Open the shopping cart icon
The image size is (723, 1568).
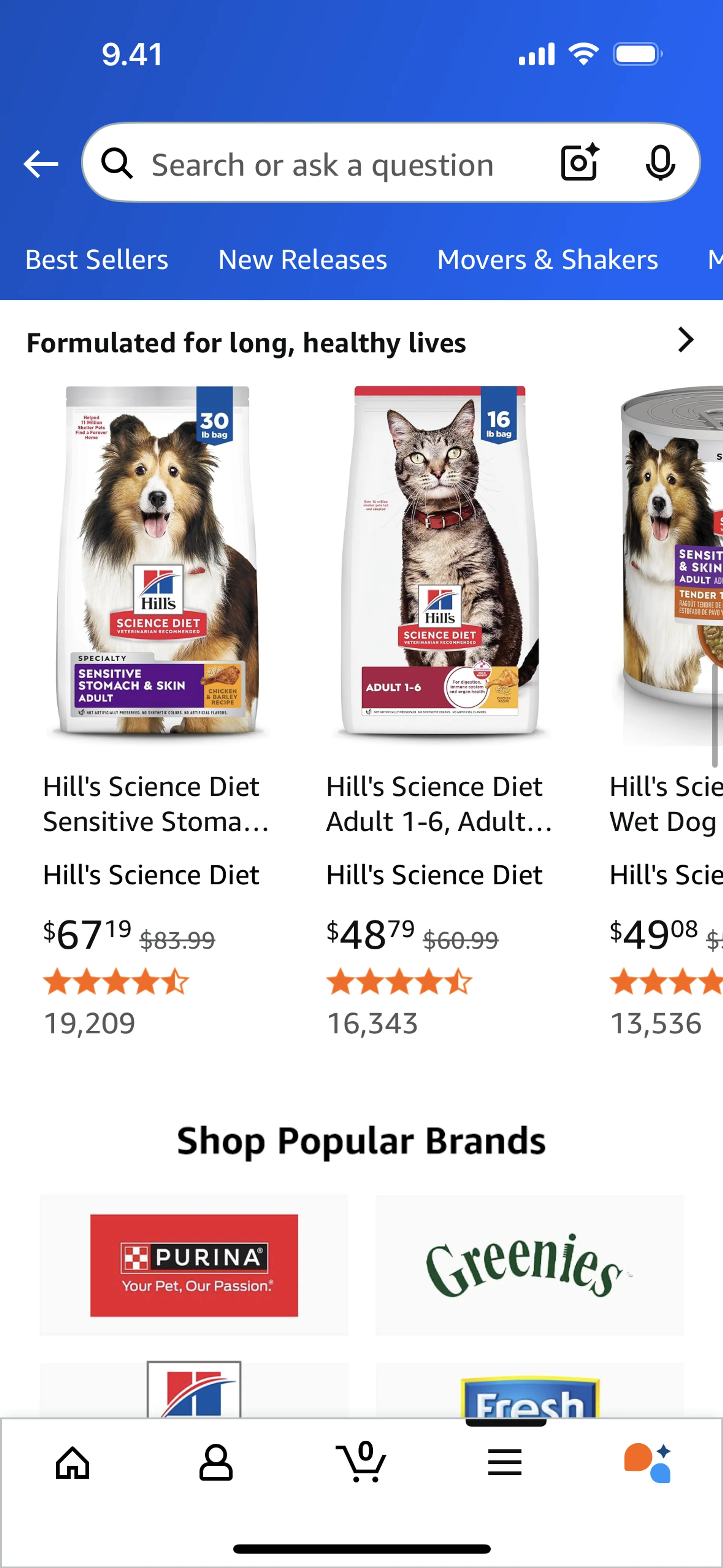tap(361, 1461)
